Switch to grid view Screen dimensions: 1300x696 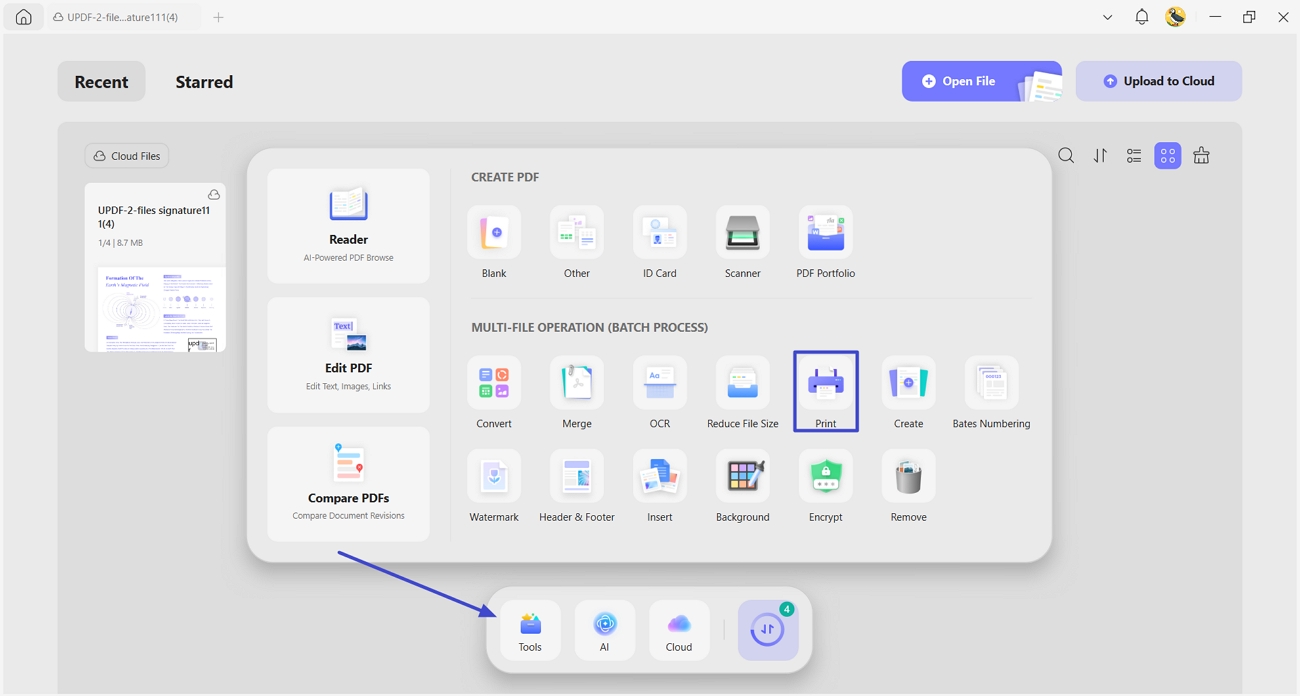point(1168,156)
